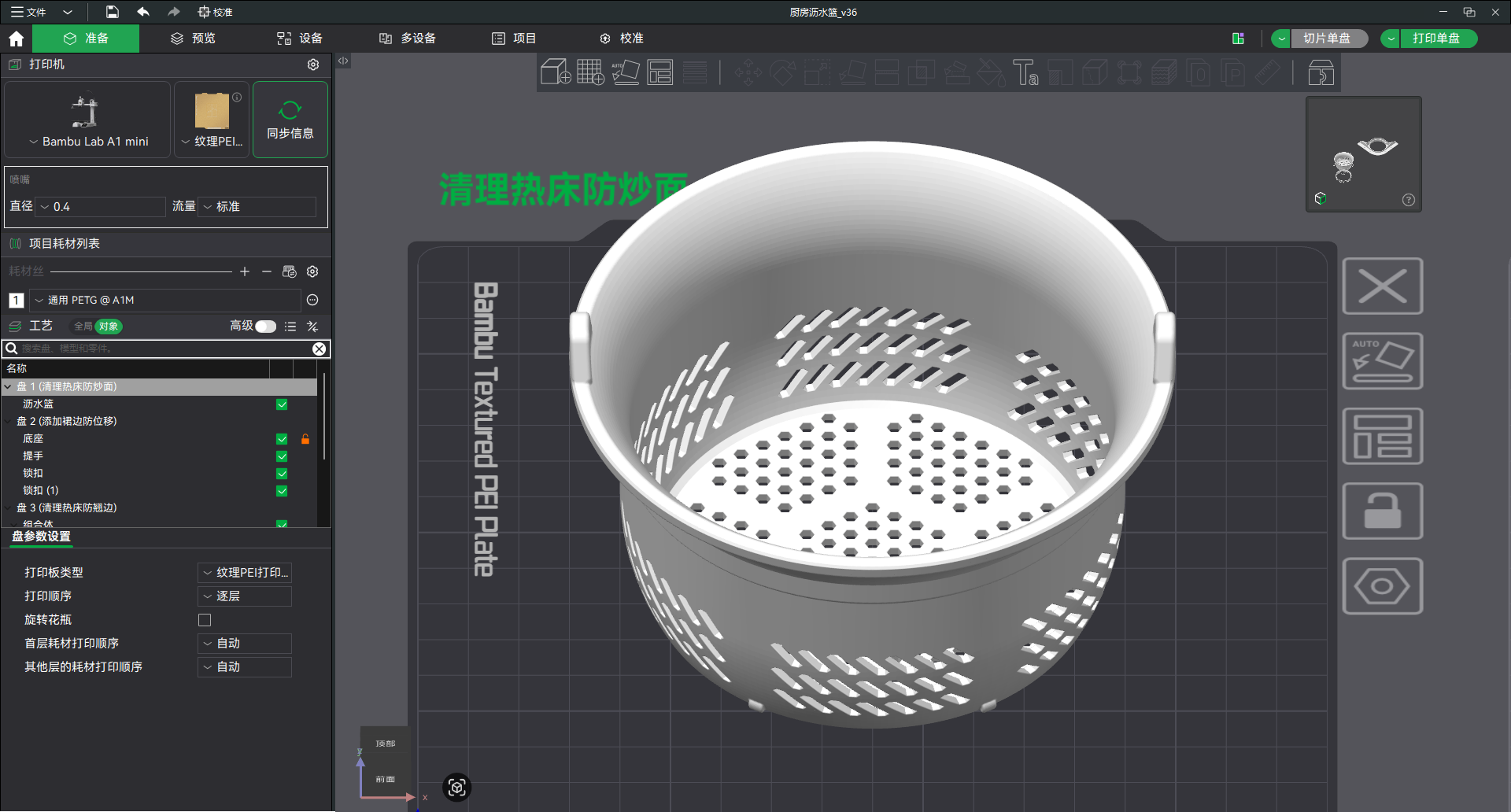Viewport: 1511px width, 812px height.
Task: Click the save file icon
Action: tap(113, 12)
